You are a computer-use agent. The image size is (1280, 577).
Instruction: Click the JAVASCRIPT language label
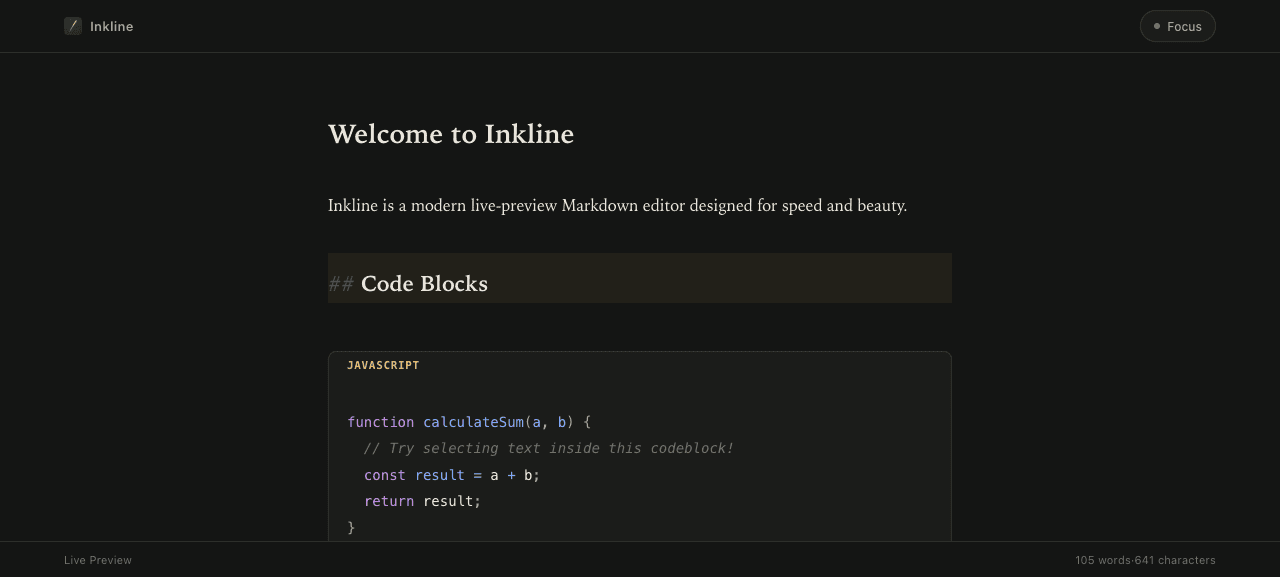pyautogui.click(x=383, y=365)
